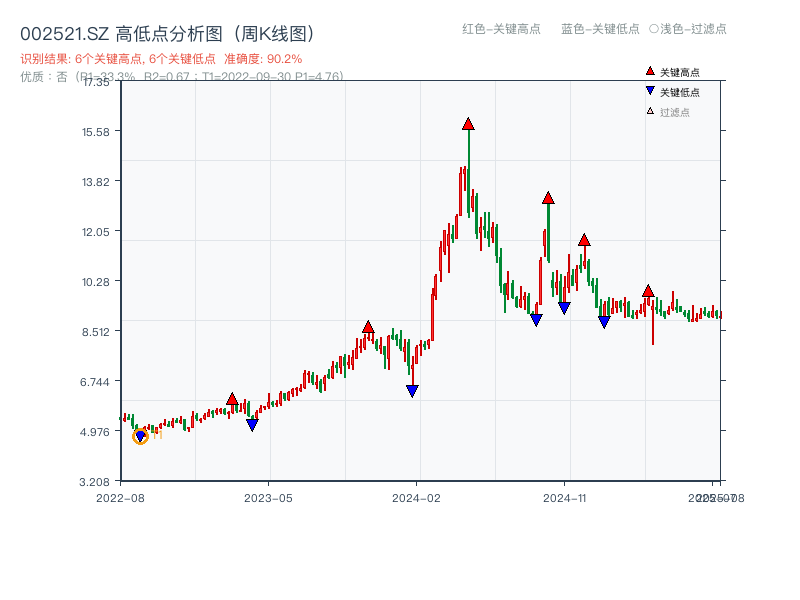Click the rightmost red key-high triangle marker
This screenshot has height=600, width=800.
[x=648, y=292]
